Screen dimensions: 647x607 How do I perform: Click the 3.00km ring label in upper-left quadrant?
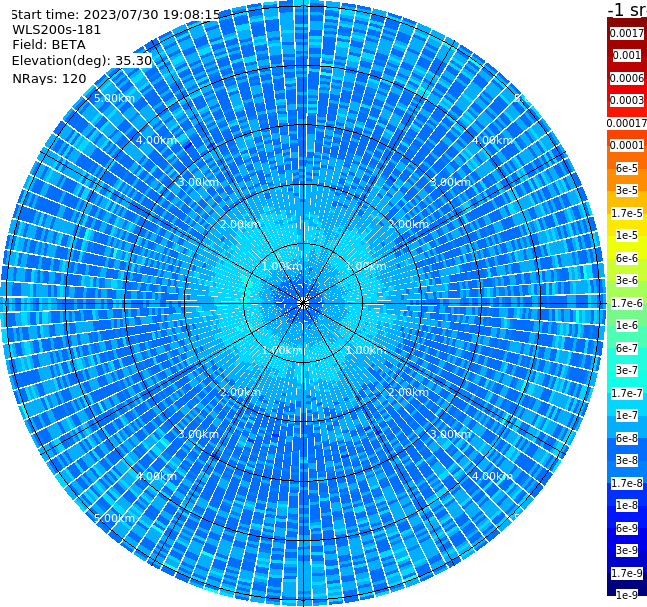coord(198,182)
